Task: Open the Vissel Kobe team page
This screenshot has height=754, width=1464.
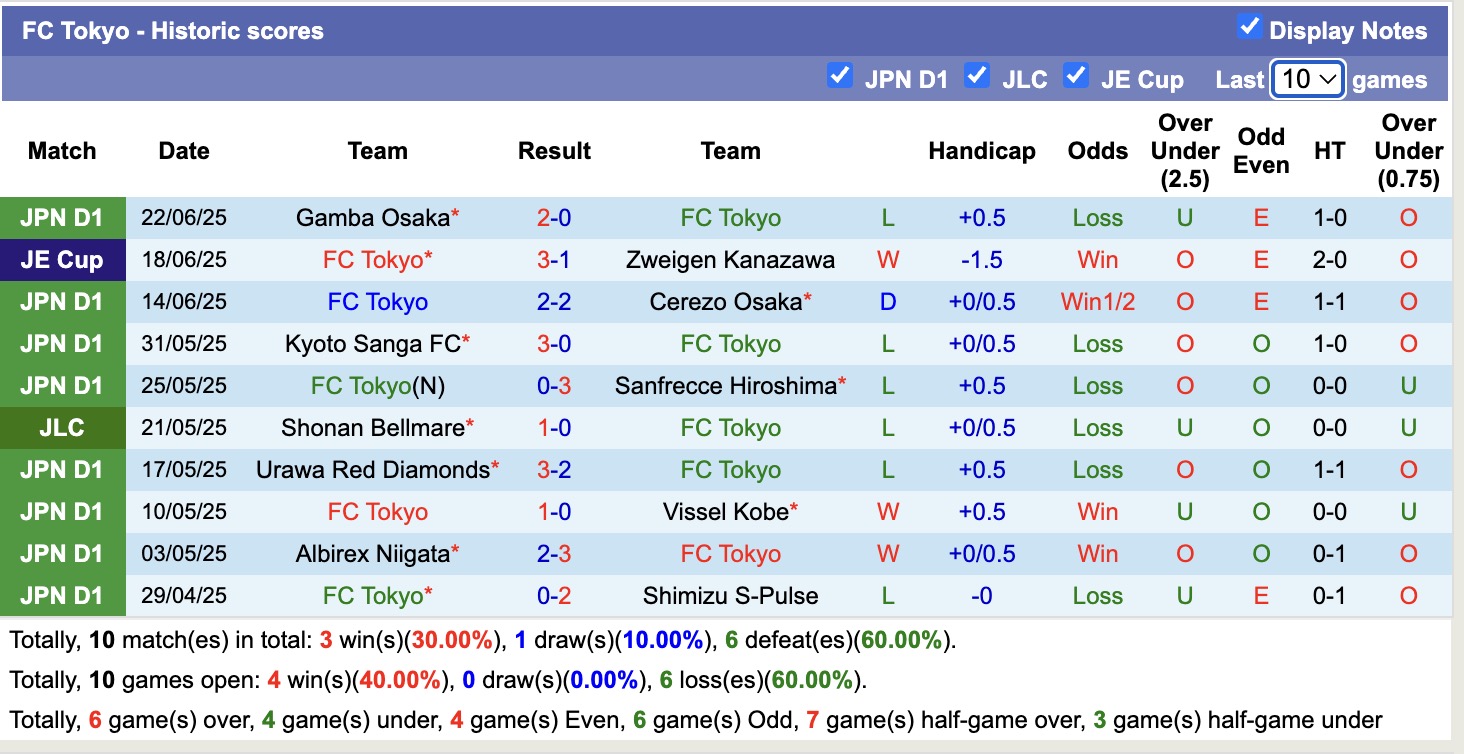Action: (x=725, y=511)
